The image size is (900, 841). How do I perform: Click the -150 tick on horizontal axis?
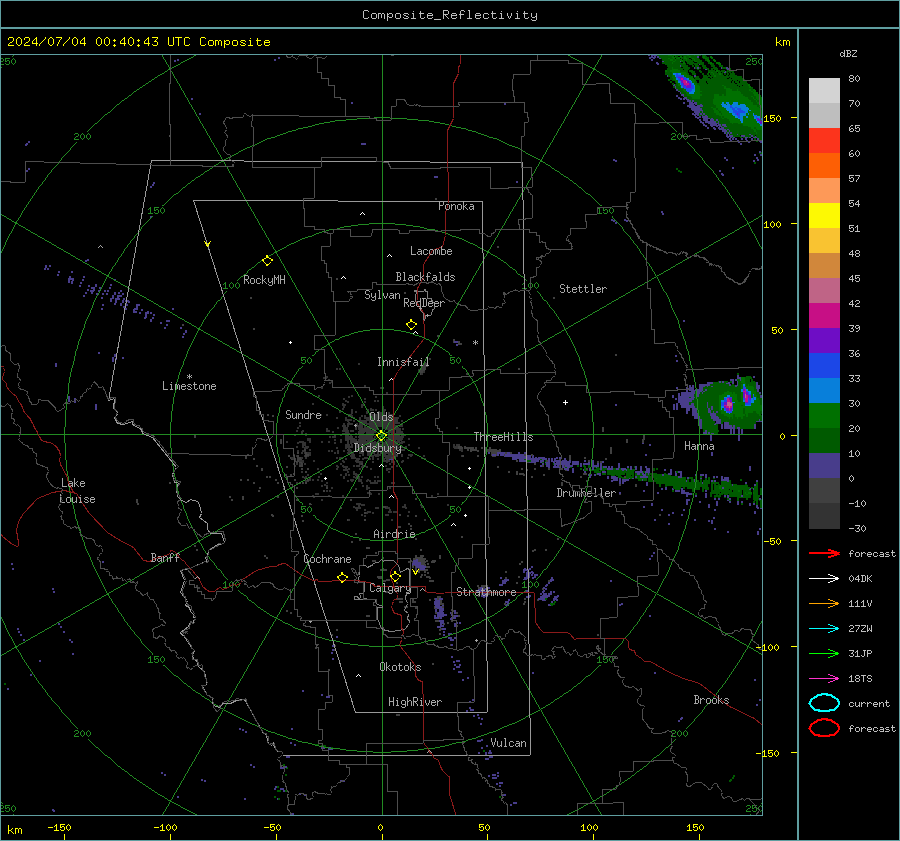pyautogui.click(x=60, y=827)
